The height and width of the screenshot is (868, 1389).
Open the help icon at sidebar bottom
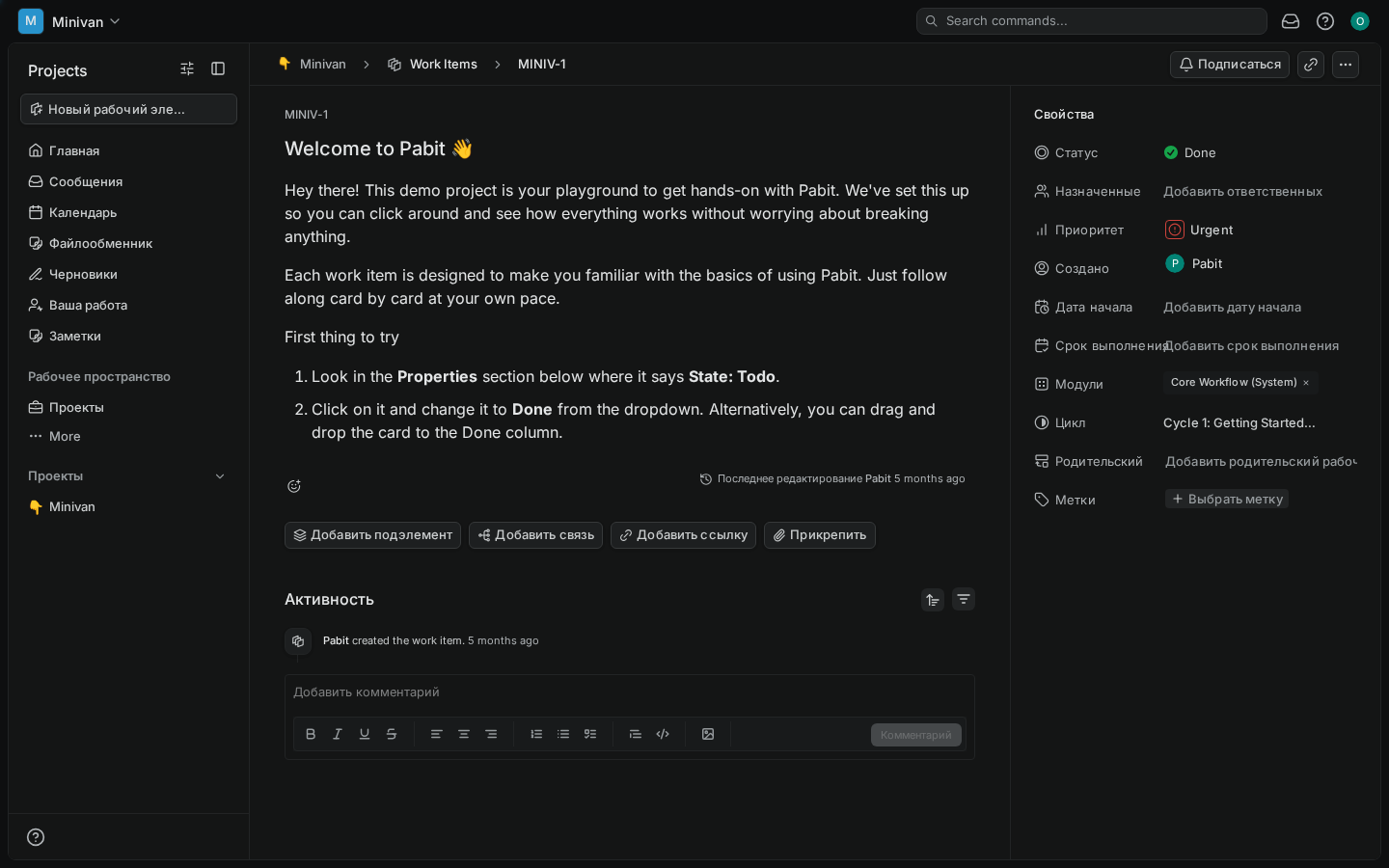[36, 837]
